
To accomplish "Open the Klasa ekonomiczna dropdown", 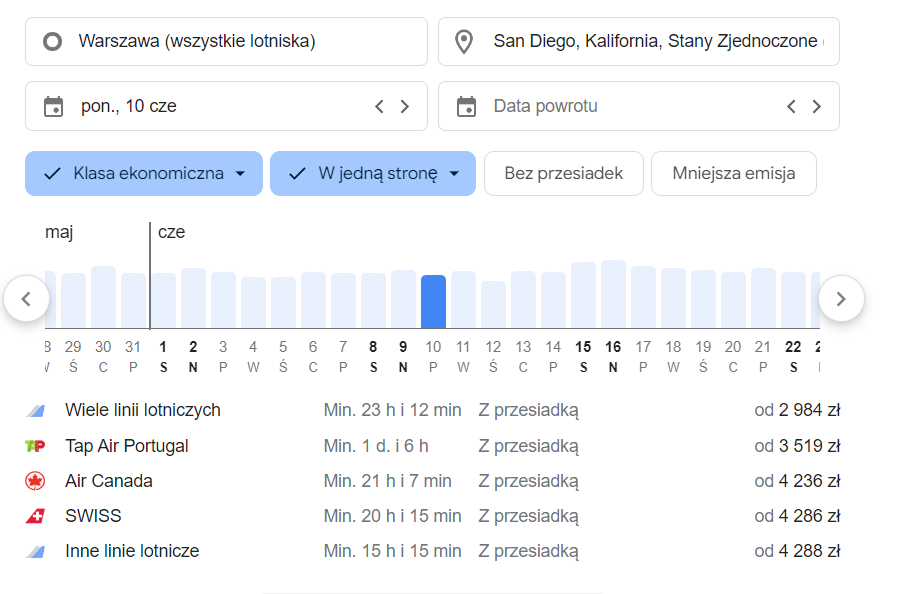I will pyautogui.click(x=144, y=173).
